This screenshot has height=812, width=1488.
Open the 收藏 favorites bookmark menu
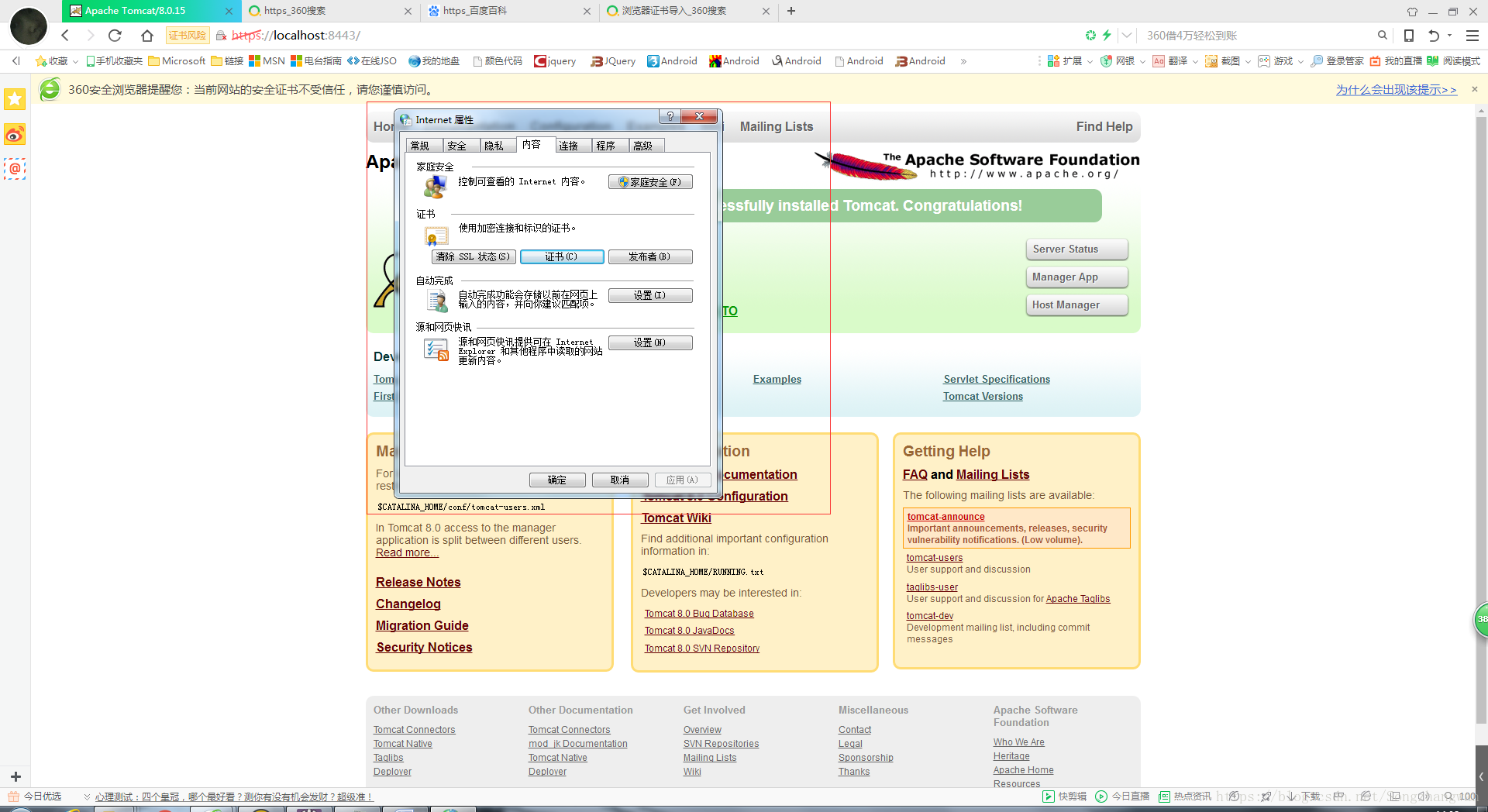coord(52,60)
